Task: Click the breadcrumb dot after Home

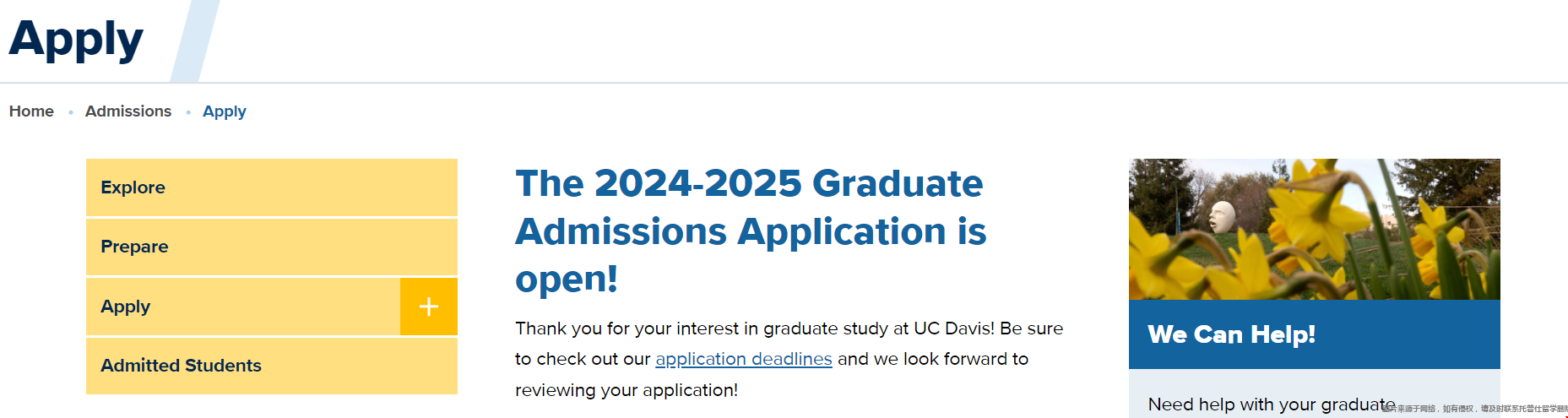Action: tap(70, 112)
